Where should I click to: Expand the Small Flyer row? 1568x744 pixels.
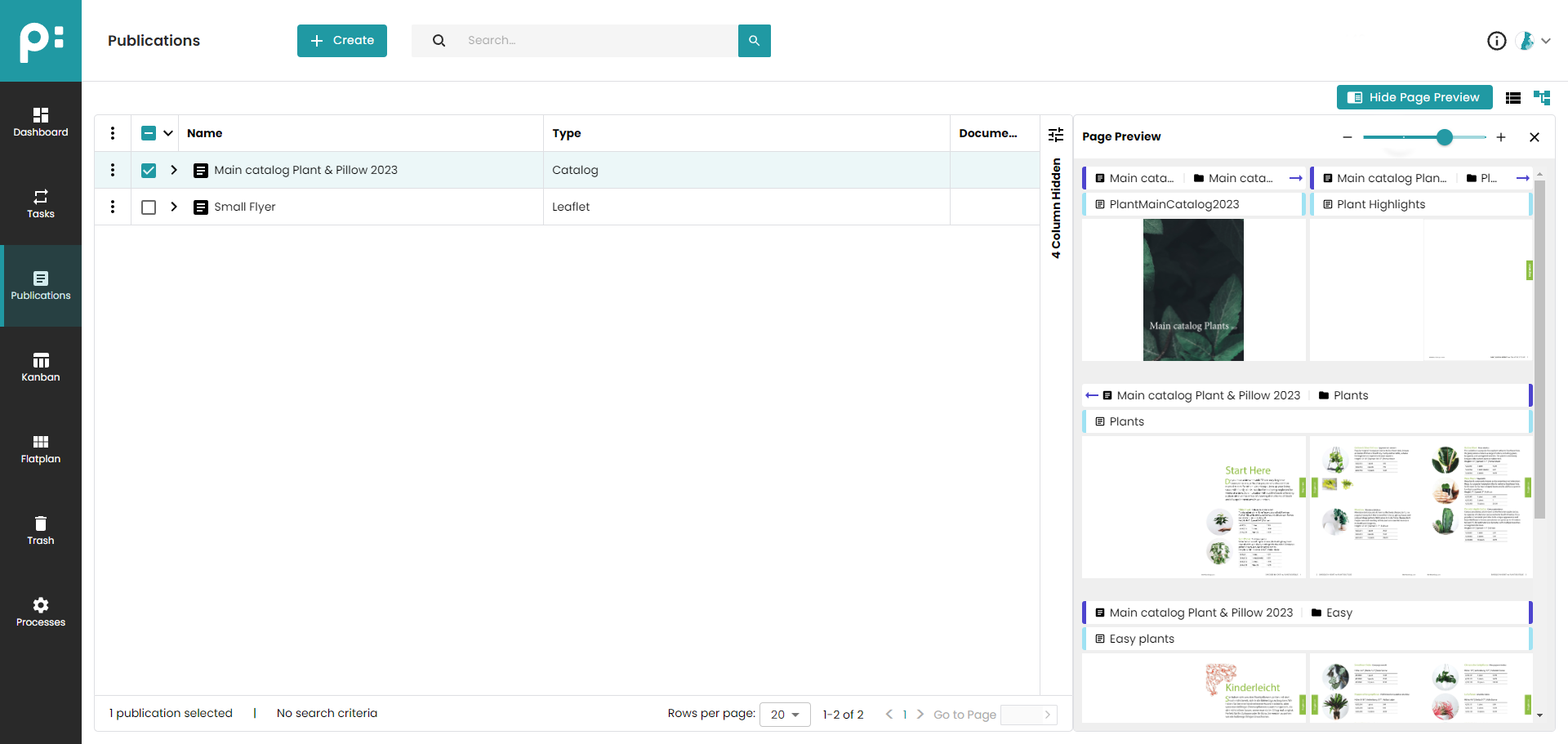coord(174,207)
